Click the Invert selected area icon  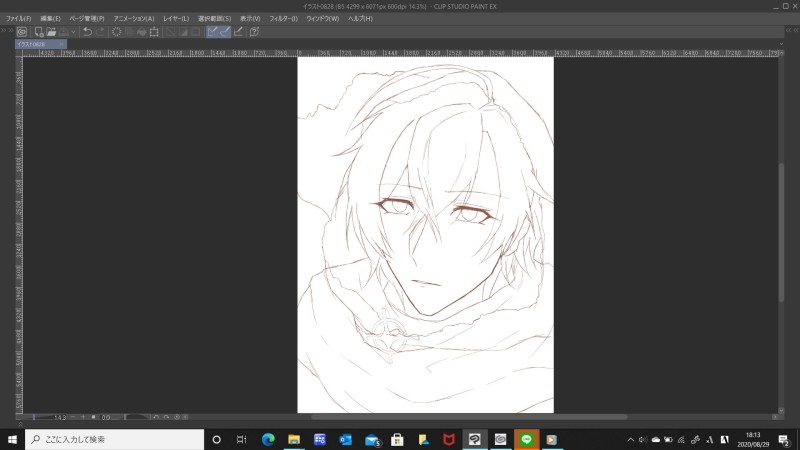183,32
